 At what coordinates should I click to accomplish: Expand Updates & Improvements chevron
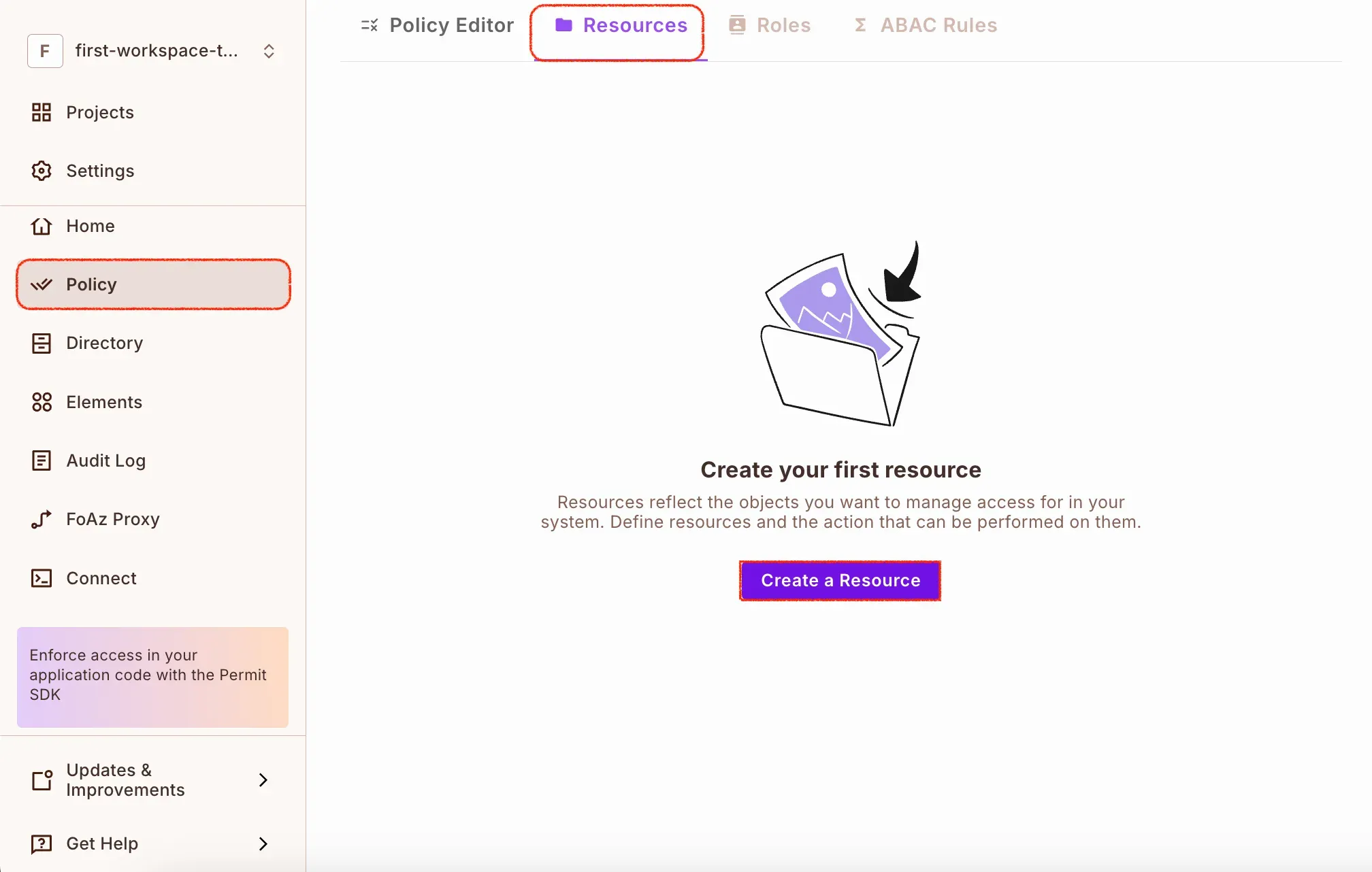click(x=263, y=780)
